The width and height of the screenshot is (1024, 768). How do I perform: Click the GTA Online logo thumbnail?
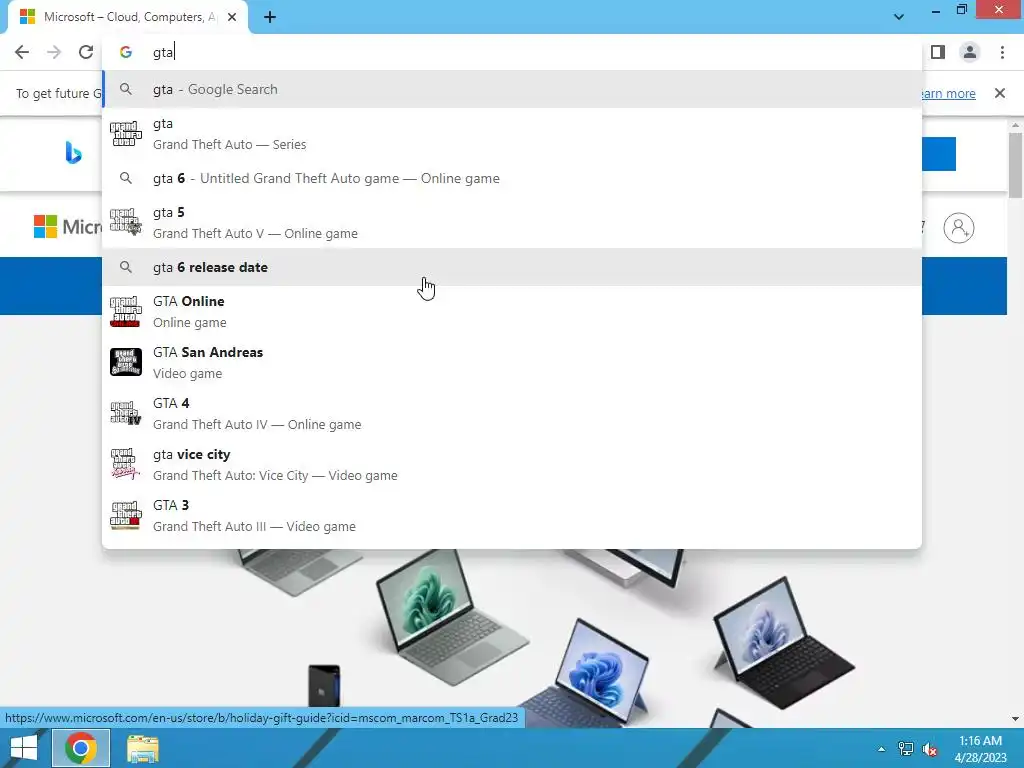pyautogui.click(x=125, y=312)
